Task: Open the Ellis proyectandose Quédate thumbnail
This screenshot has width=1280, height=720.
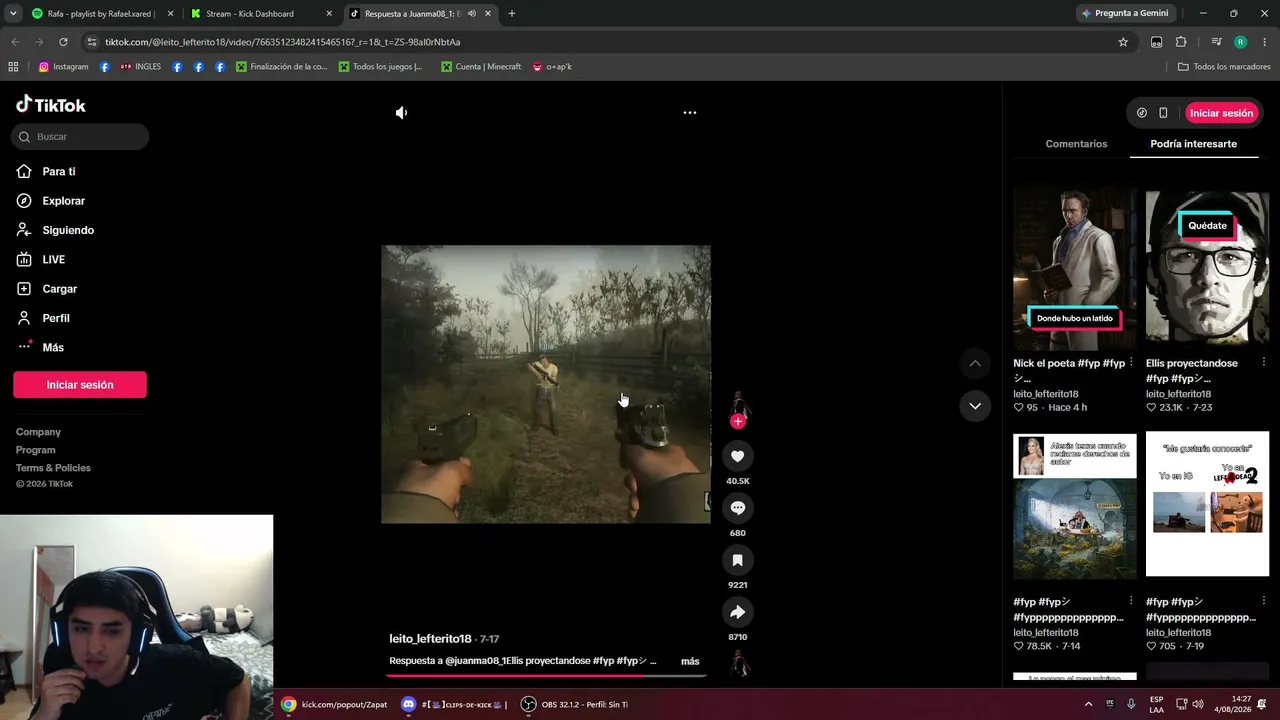Action: pyautogui.click(x=1207, y=268)
